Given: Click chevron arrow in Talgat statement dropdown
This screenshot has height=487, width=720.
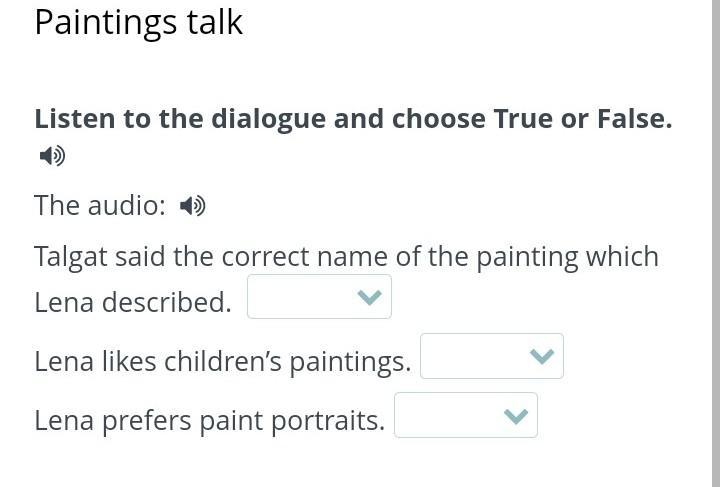Looking at the screenshot, I should pyautogui.click(x=369, y=298).
